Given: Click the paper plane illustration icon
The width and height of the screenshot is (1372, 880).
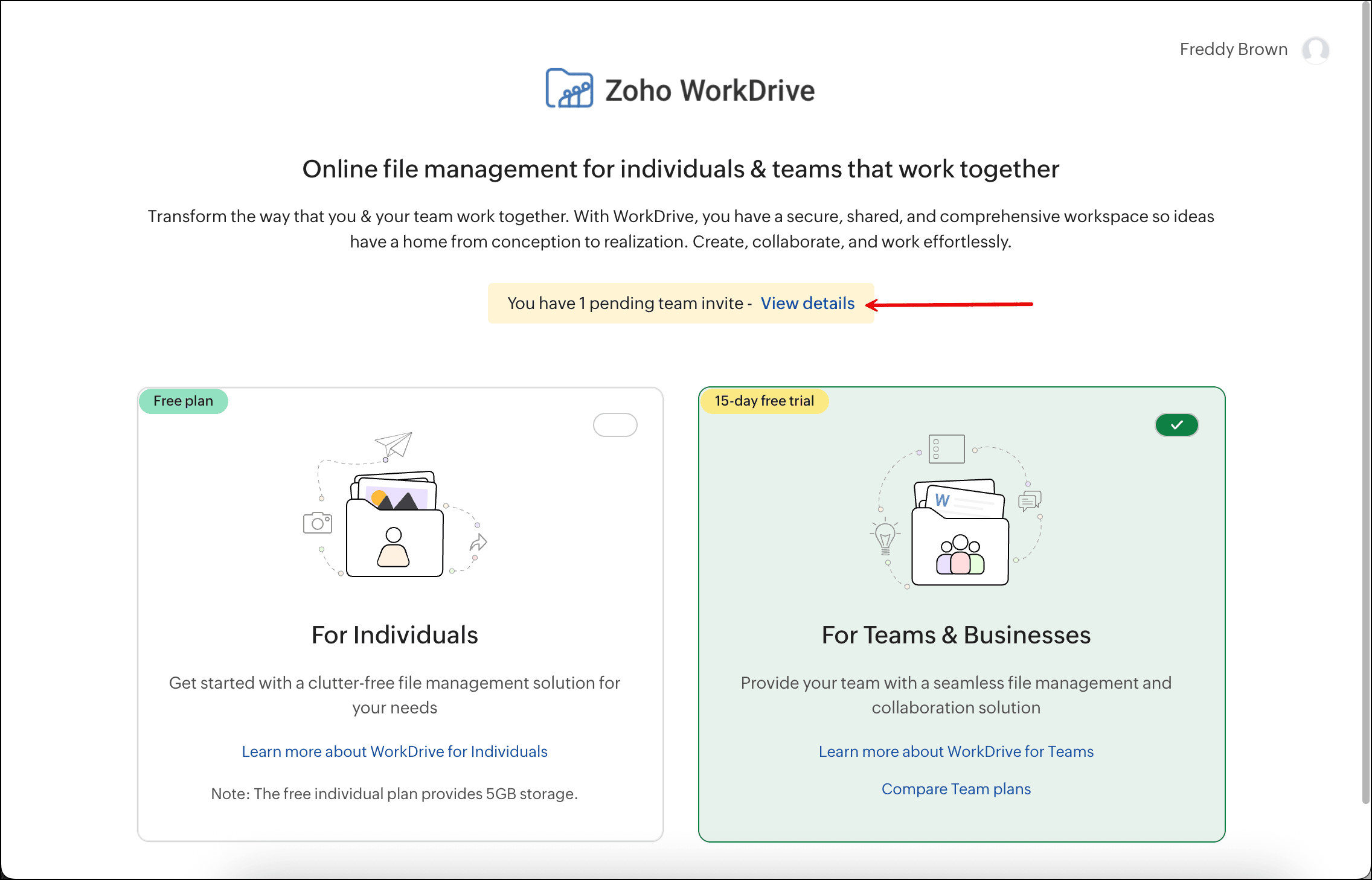Looking at the screenshot, I should (x=394, y=444).
